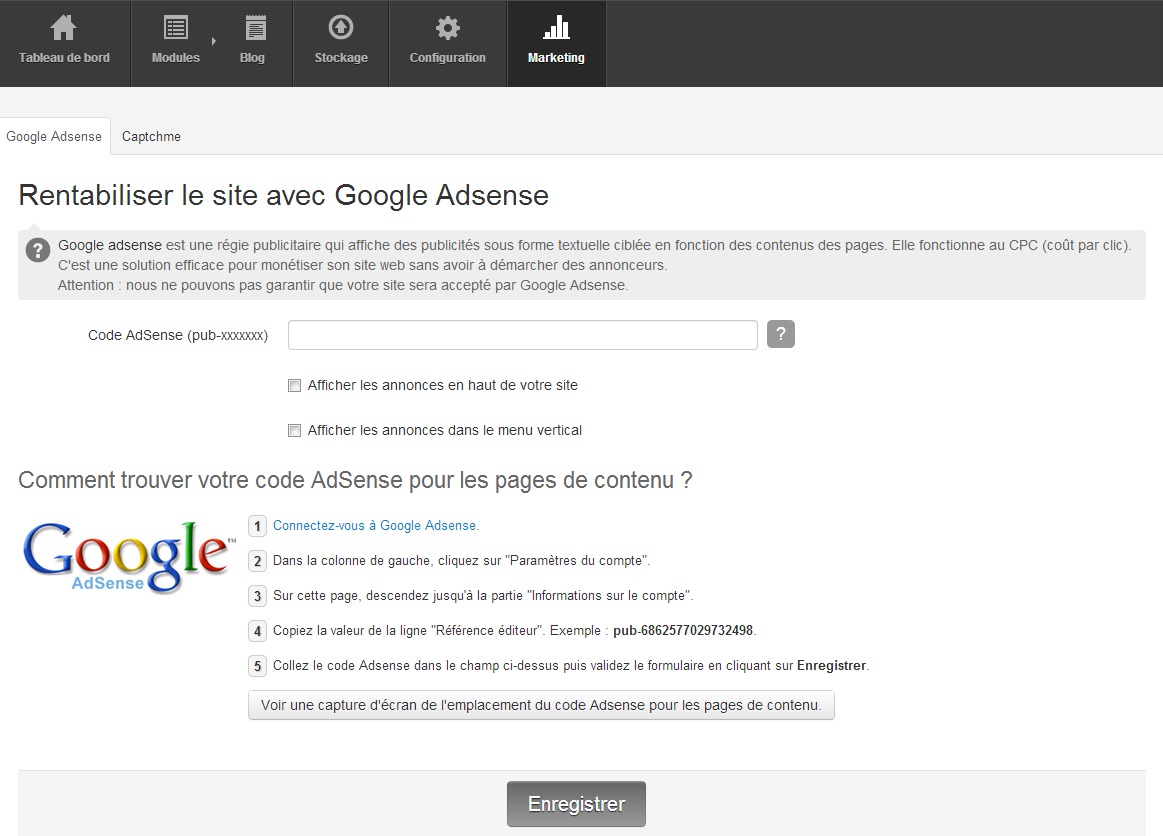Click the Stockage menu label

tap(341, 58)
